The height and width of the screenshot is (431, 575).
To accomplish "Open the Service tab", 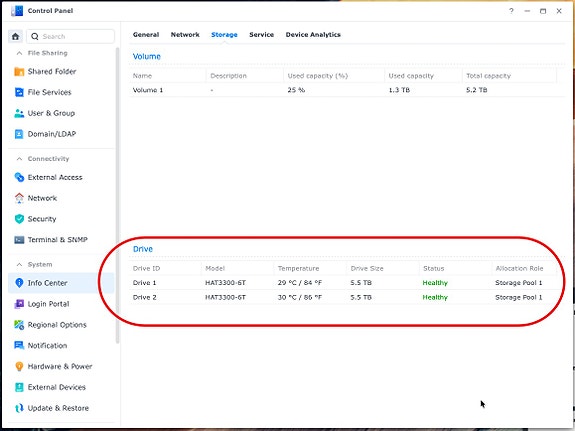I will coord(261,34).
